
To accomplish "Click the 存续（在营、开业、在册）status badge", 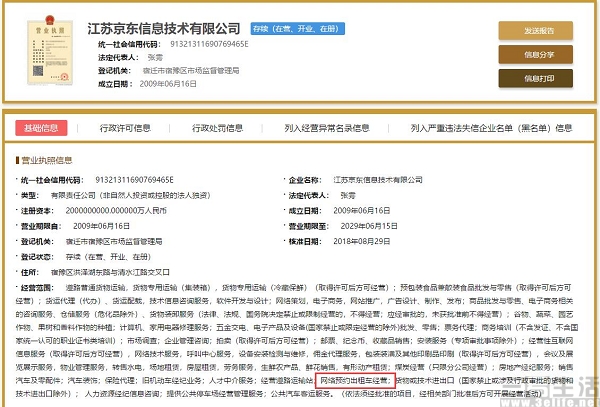I will coord(298,29).
